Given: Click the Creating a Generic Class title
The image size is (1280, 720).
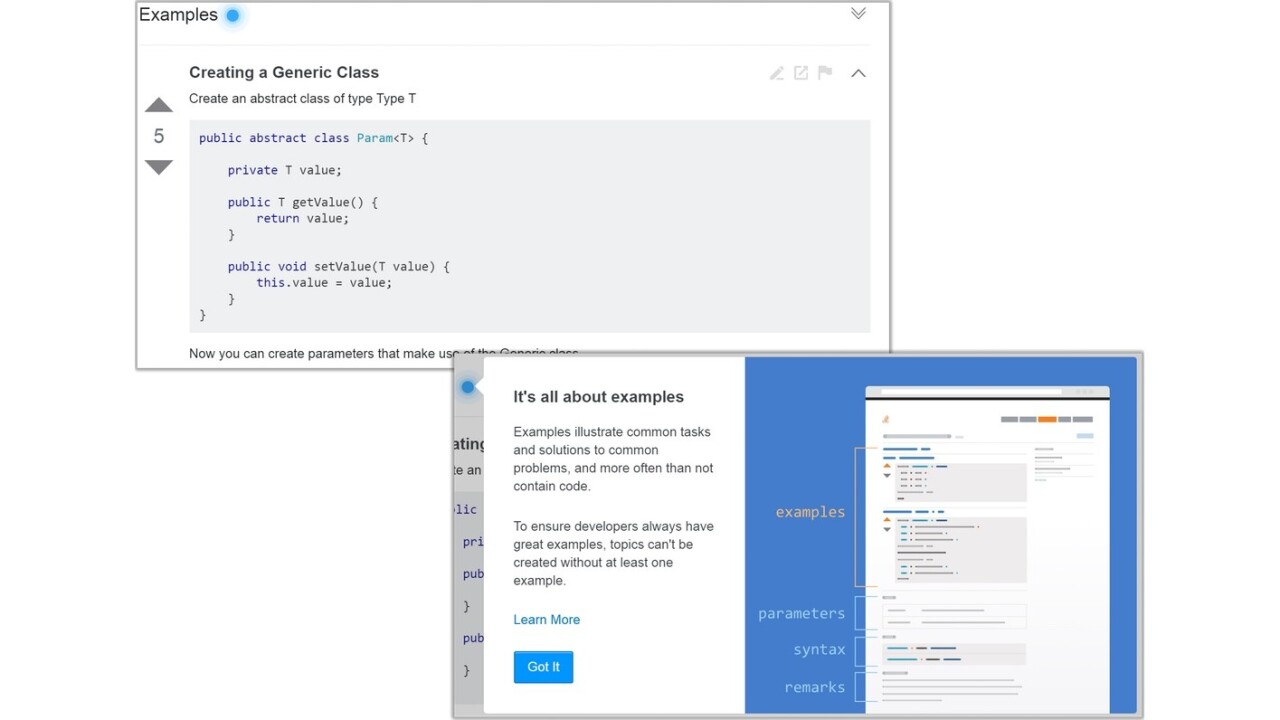Looking at the screenshot, I should 284,72.
